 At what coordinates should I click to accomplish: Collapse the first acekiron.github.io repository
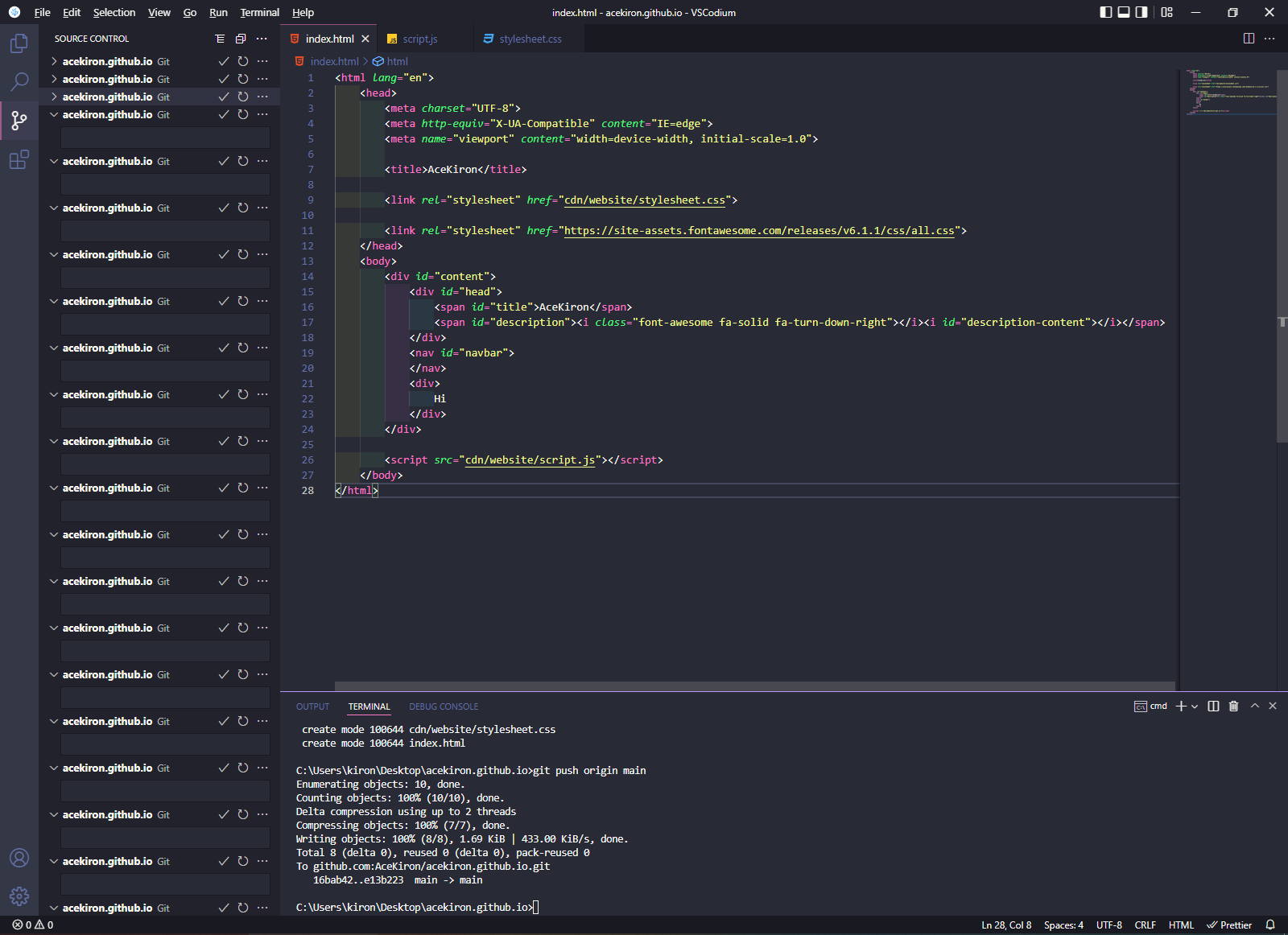coord(53,60)
